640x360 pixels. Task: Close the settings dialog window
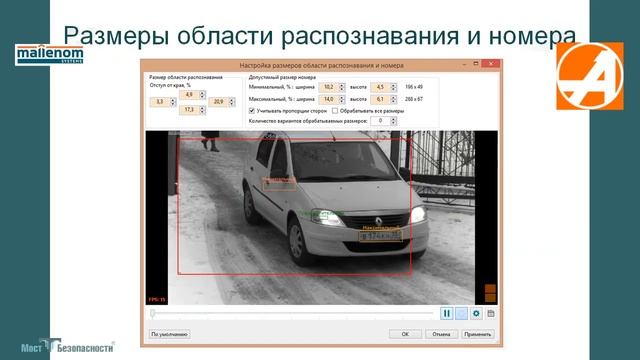tap(491, 64)
